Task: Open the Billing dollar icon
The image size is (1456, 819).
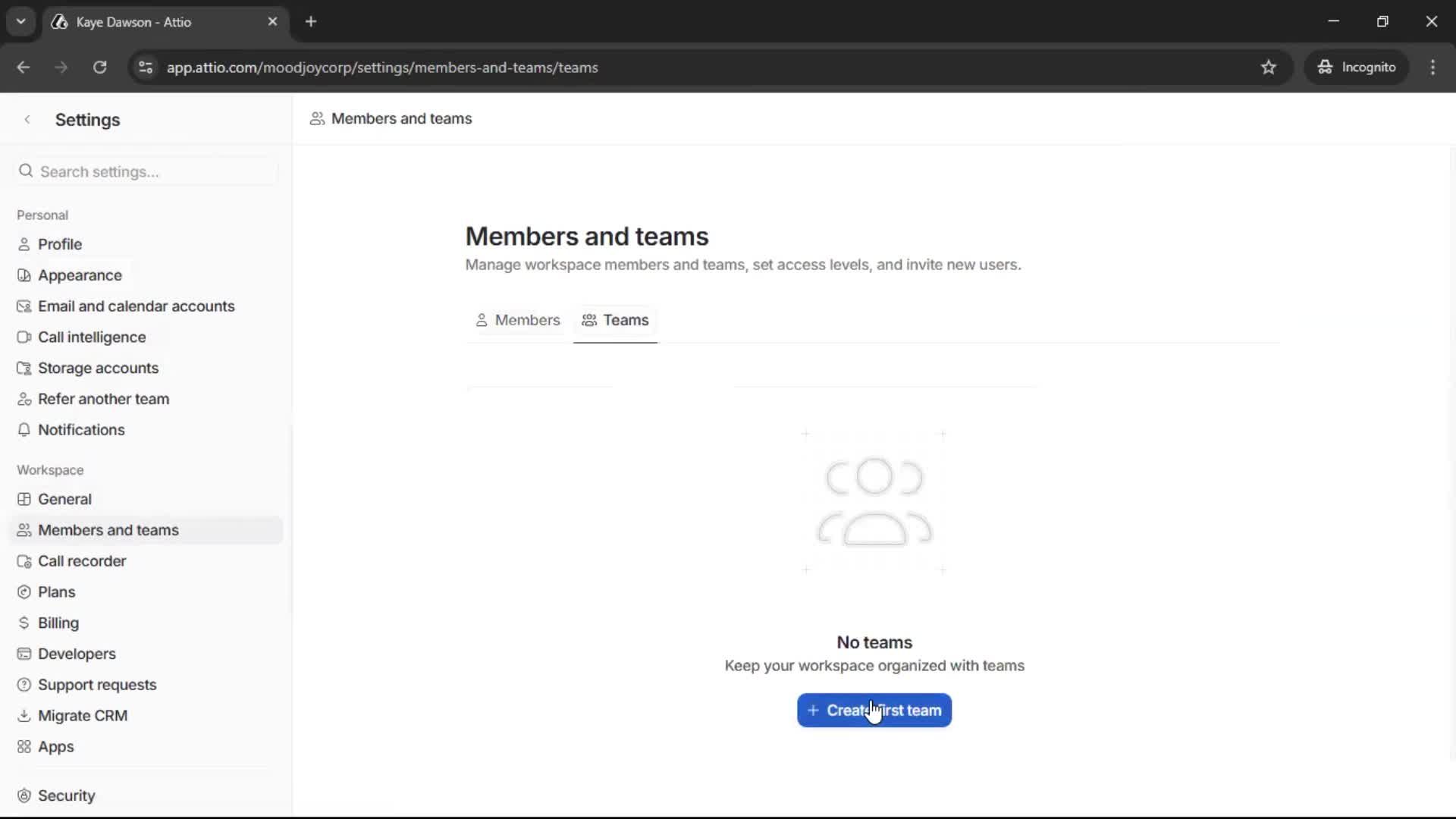Action: 24,623
